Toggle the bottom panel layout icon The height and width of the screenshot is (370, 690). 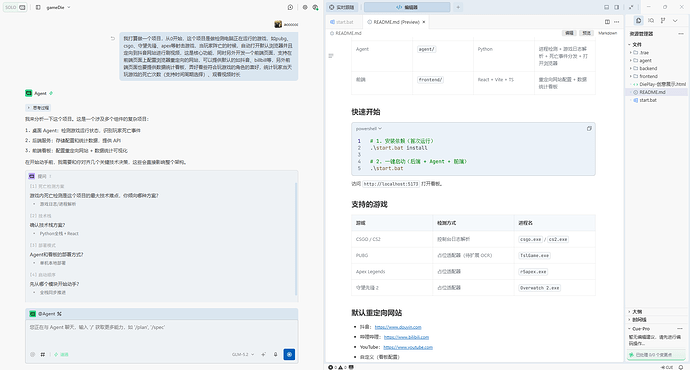pyautogui.click(x=606, y=7)
